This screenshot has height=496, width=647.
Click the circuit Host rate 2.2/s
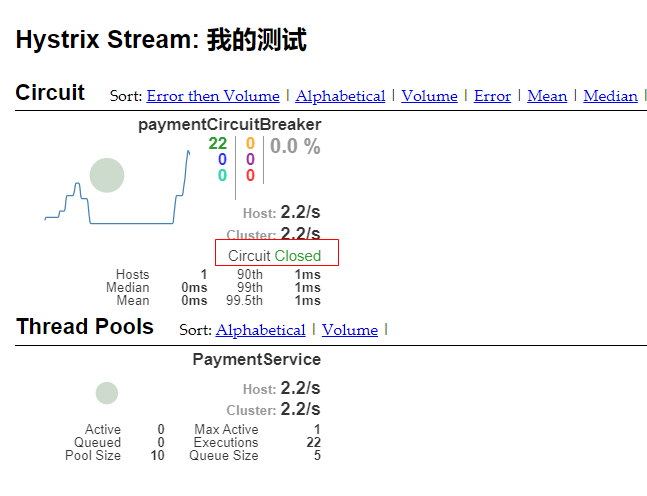click(300, 212)
